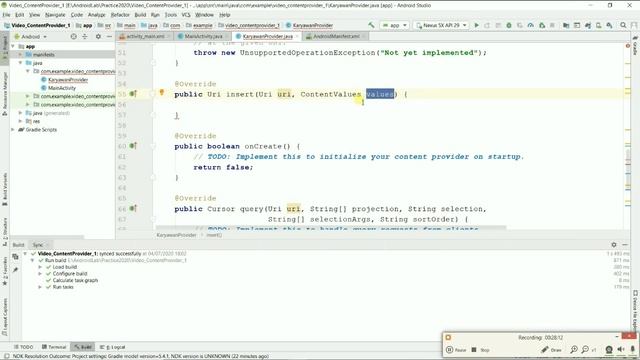Open the Android Profiler gauge icon
The height and width of the screenshot is (360, 640).
click(531, 25)
